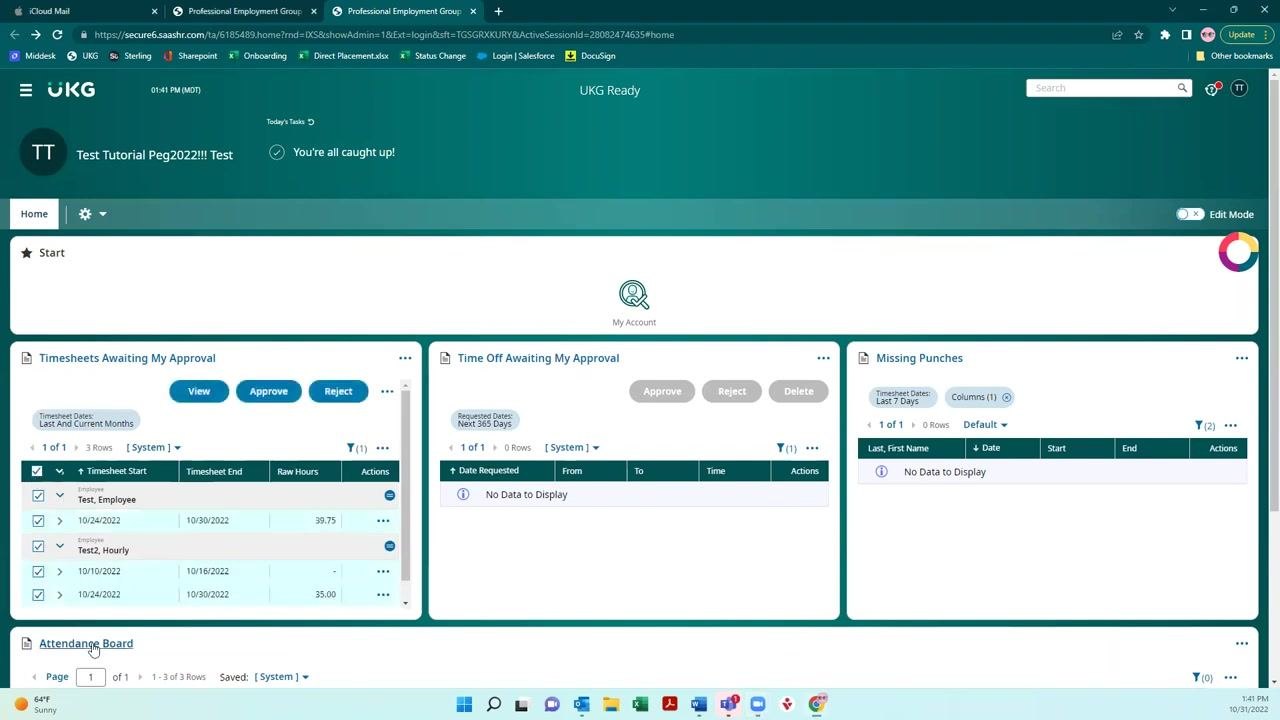Uncheck the 39.75 hours timesheet checkbox
The width and height of the screenshot is (1280, 720).
point(38,521)
